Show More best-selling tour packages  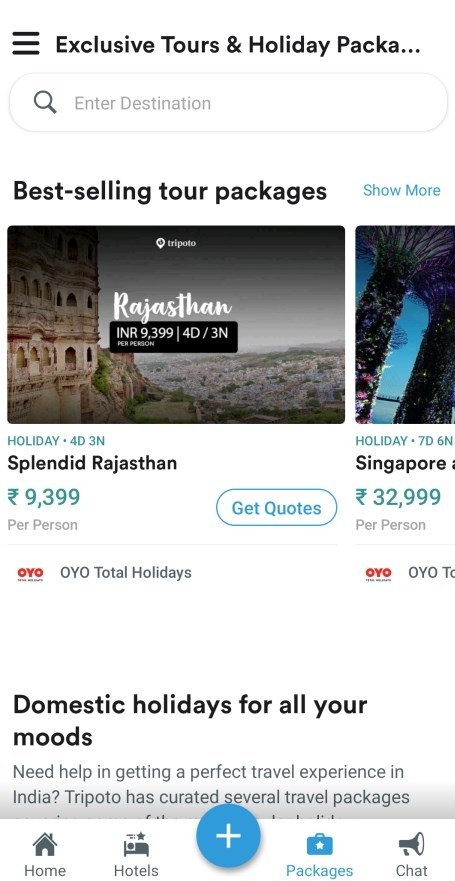[x=402, y=190]
